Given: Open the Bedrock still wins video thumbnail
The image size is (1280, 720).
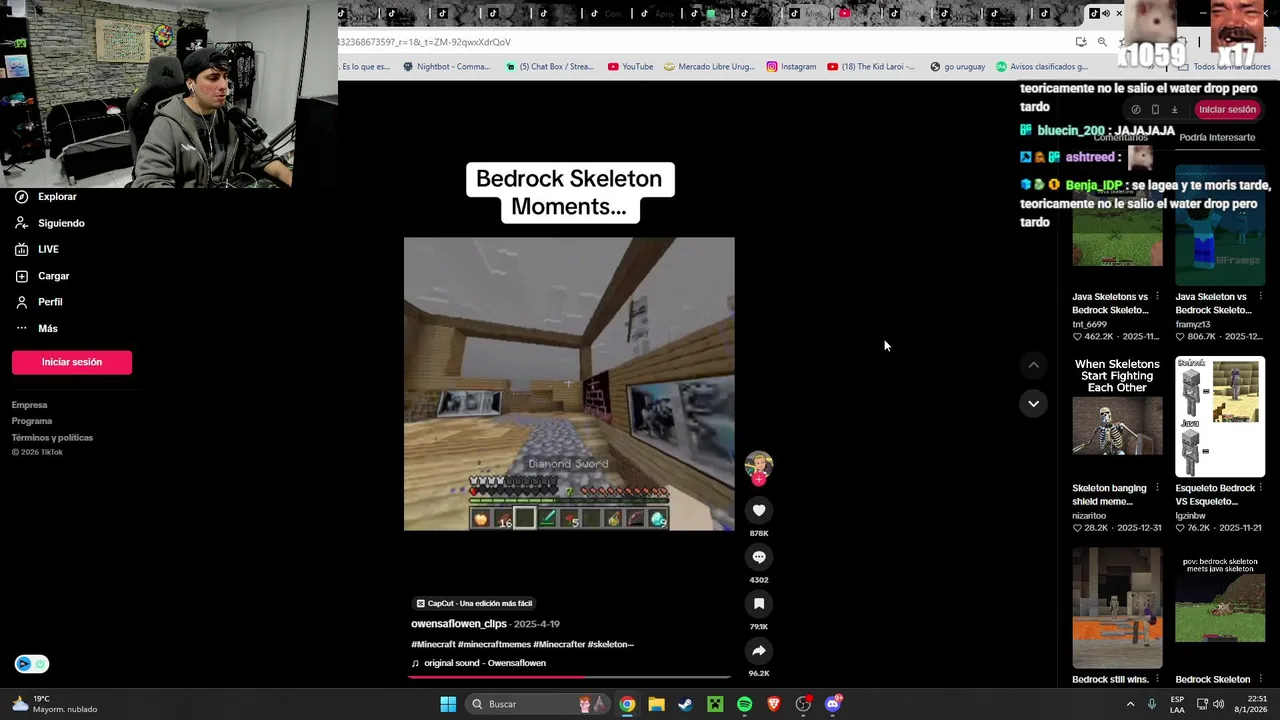Looking at the screenshot, I should tap(1117, 608).
